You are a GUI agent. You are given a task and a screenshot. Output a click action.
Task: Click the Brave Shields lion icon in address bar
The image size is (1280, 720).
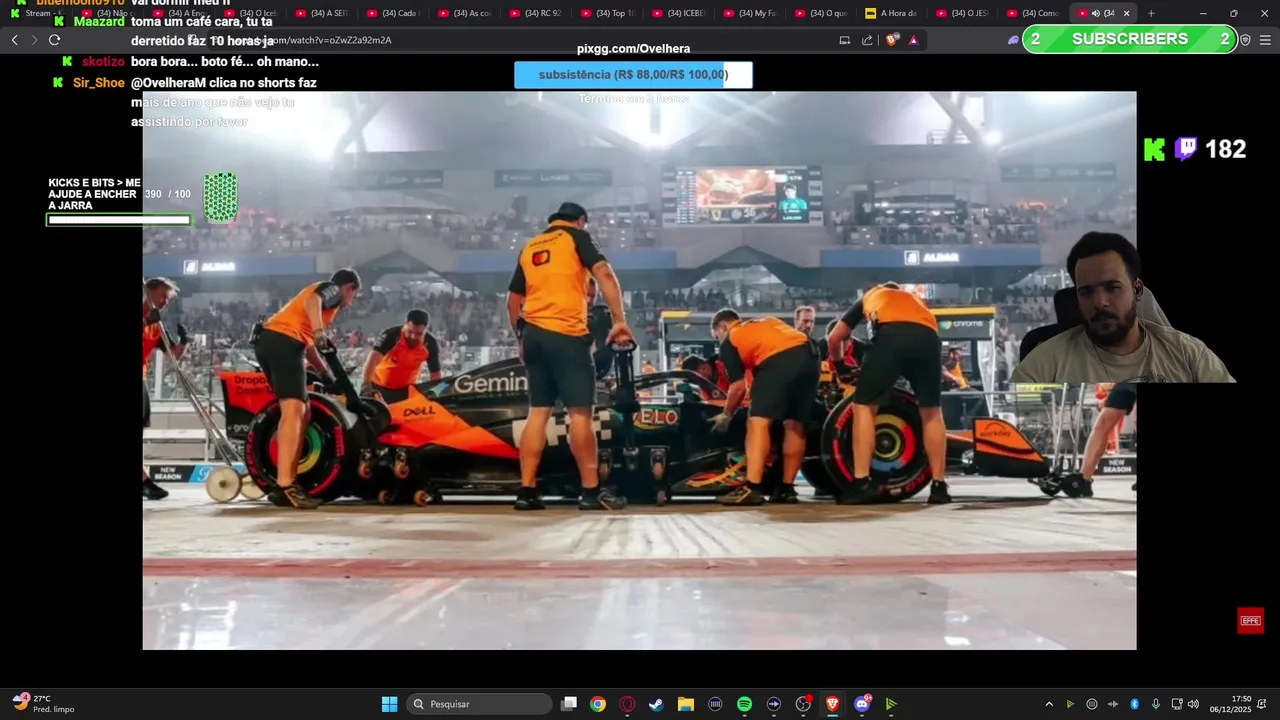tap(892, 40)
